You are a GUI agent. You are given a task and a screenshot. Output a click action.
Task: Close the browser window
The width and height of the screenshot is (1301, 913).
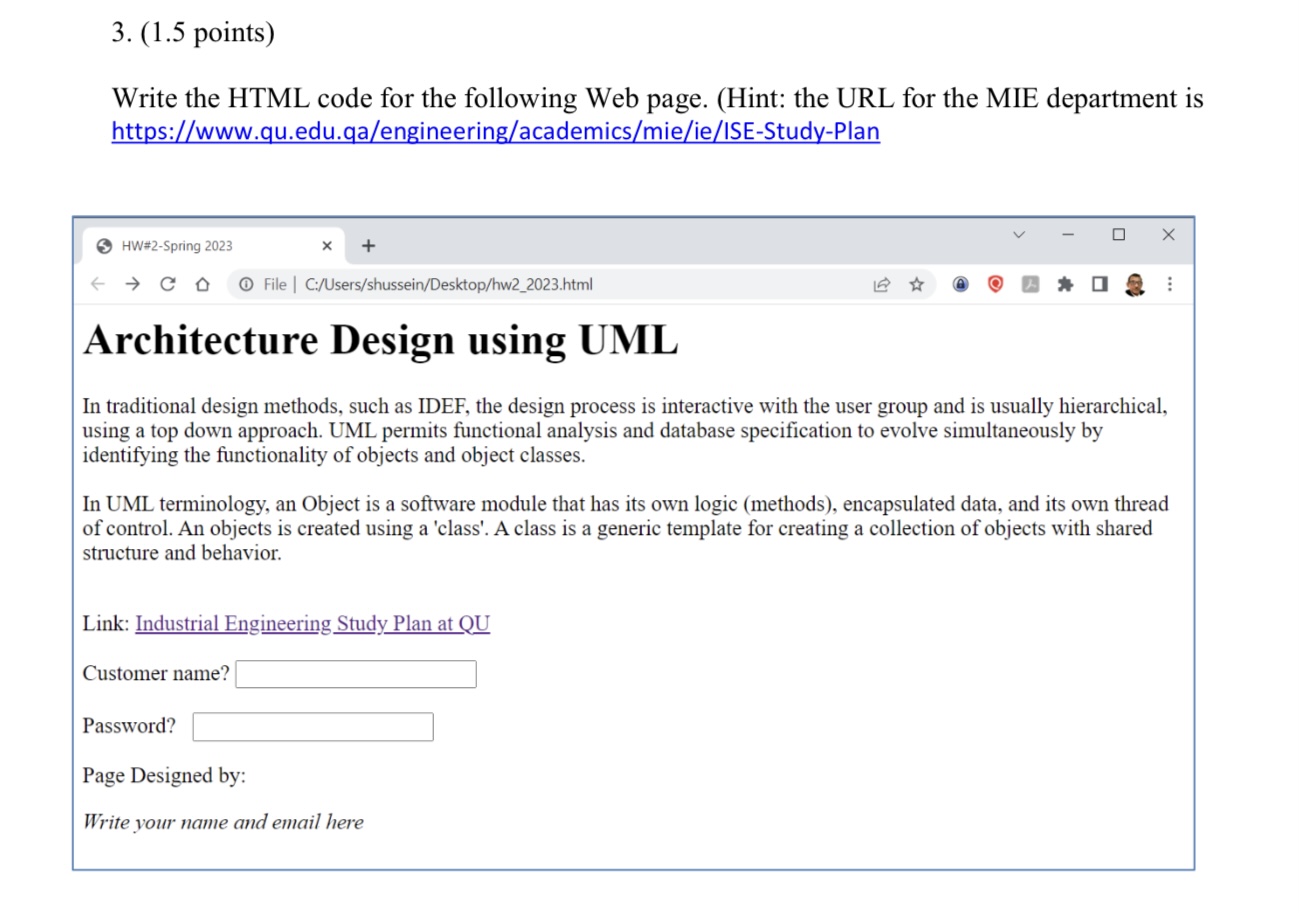[1168, 235]
